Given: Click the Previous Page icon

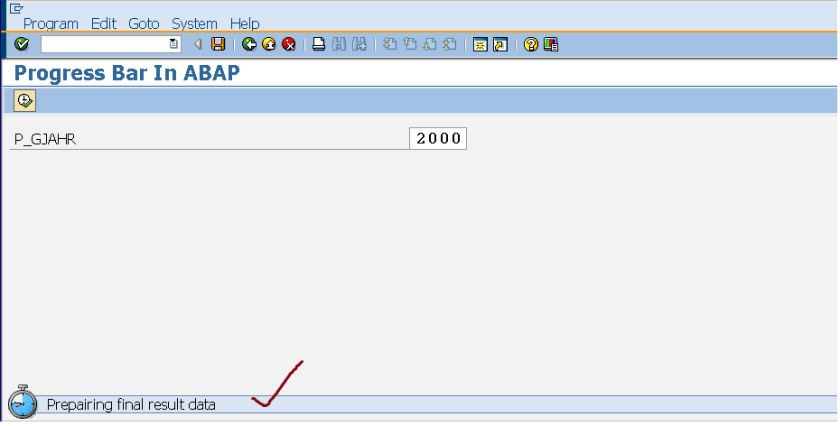Looking at the screenshot, I should click(x=410, y=44).
